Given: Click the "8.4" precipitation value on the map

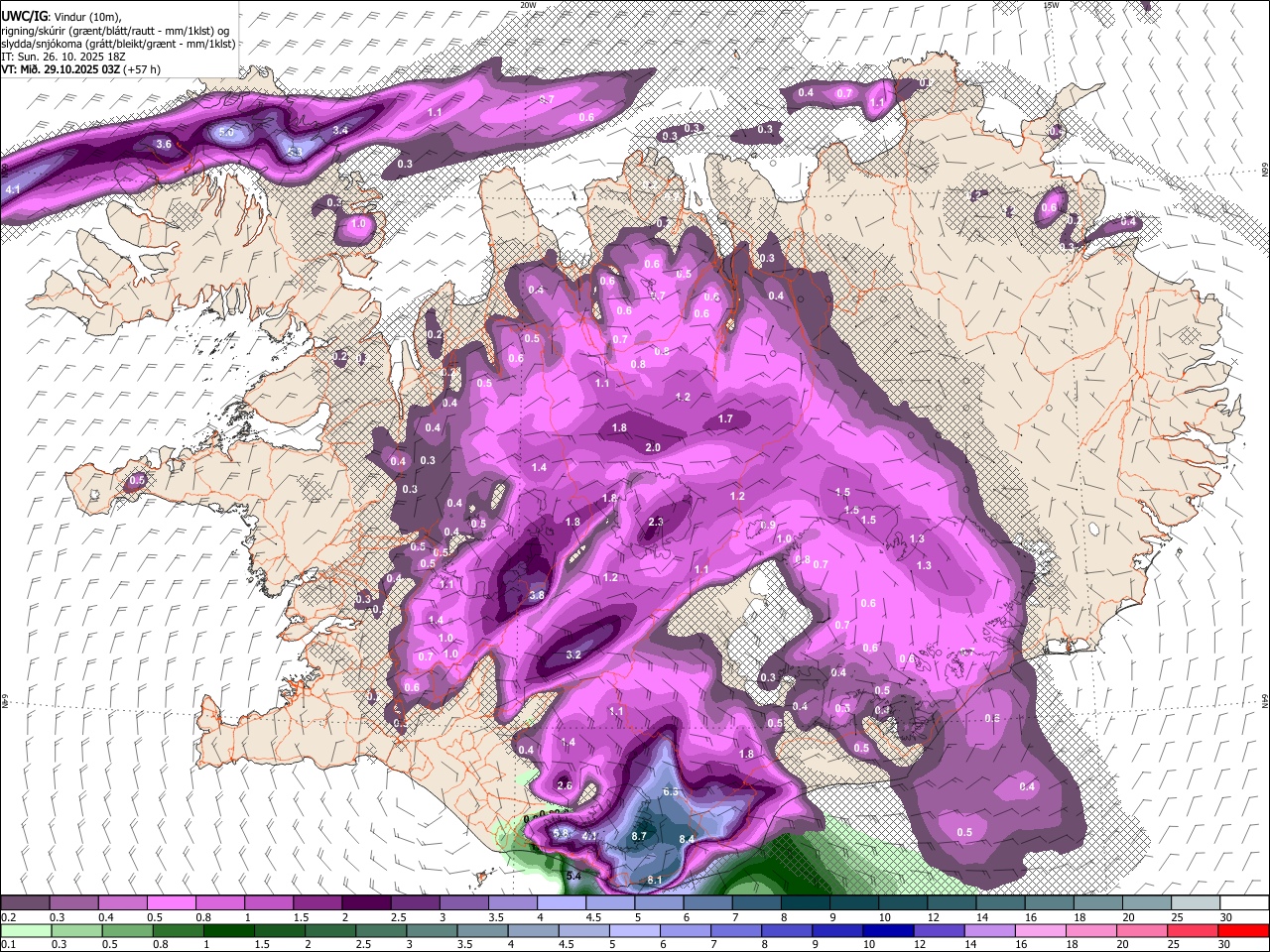Looking at the screenshot, I should [x=686, y=840].
